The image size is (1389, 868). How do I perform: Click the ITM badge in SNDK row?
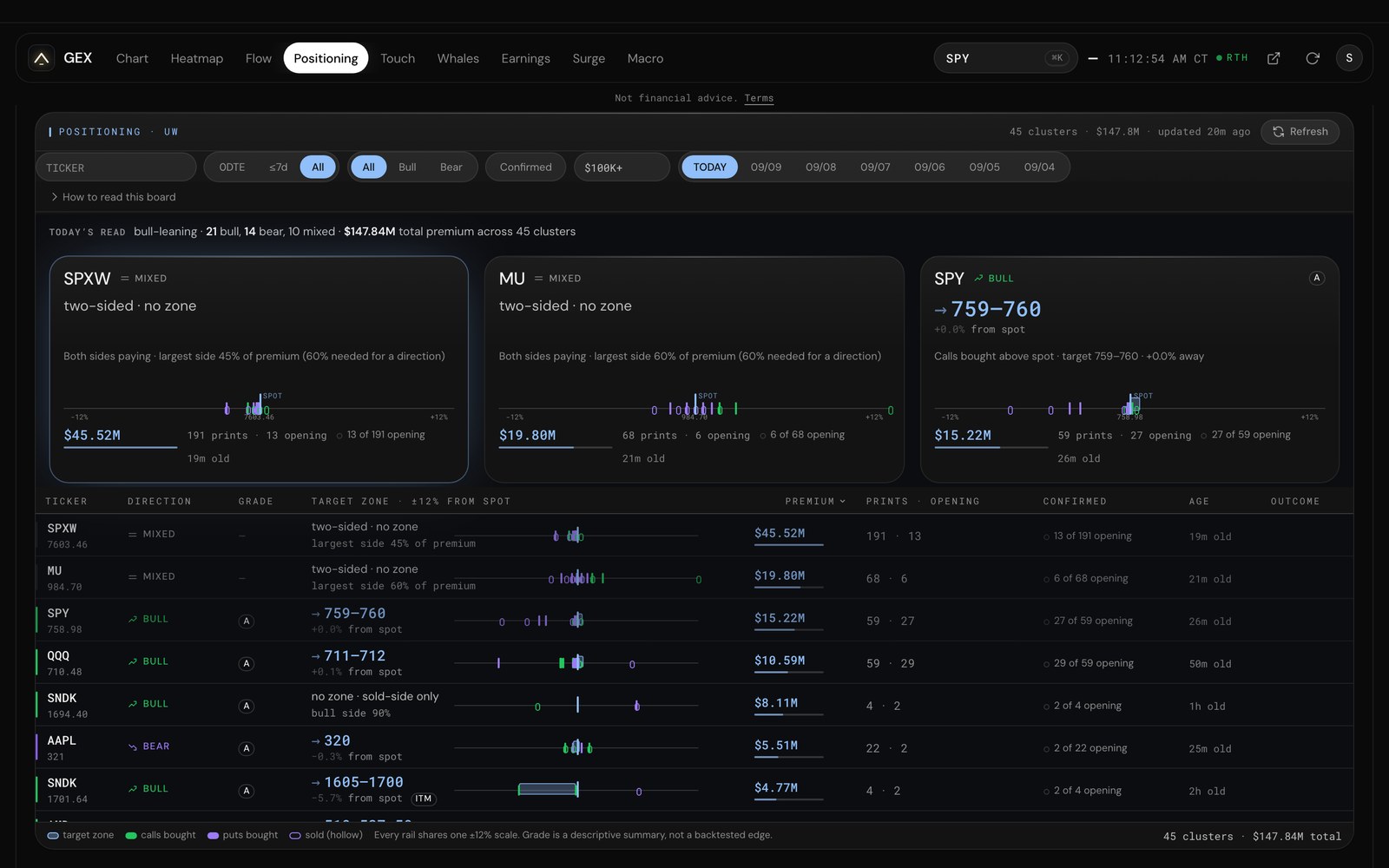point(424,799)
